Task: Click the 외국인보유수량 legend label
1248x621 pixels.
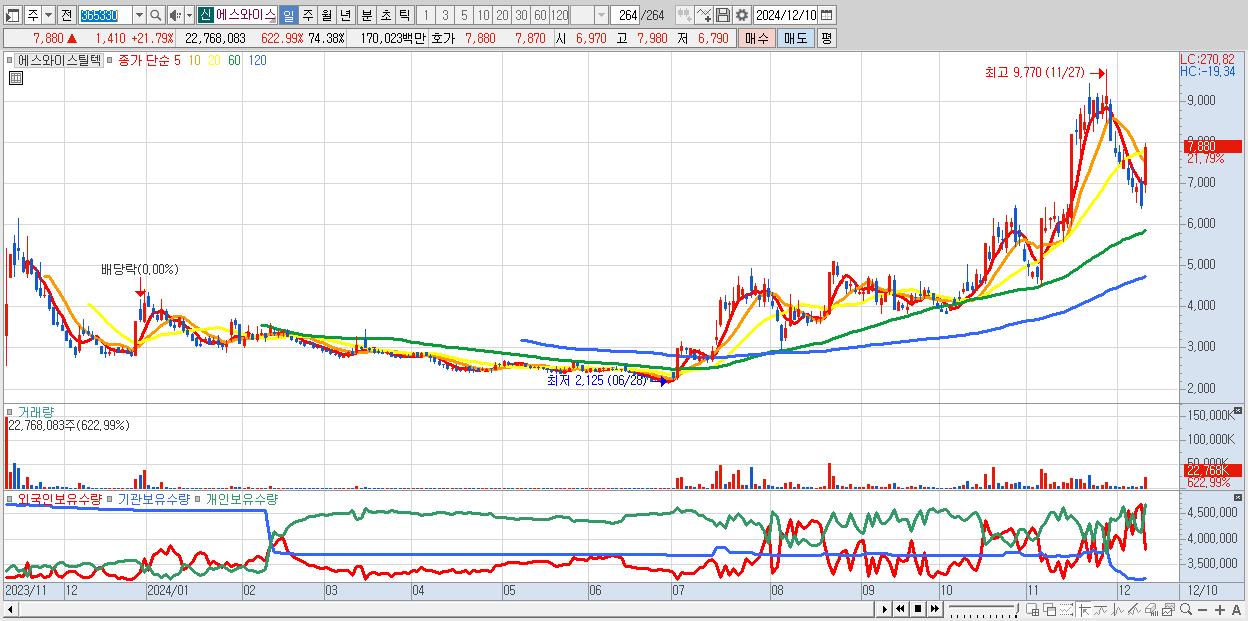Action: 58,498
